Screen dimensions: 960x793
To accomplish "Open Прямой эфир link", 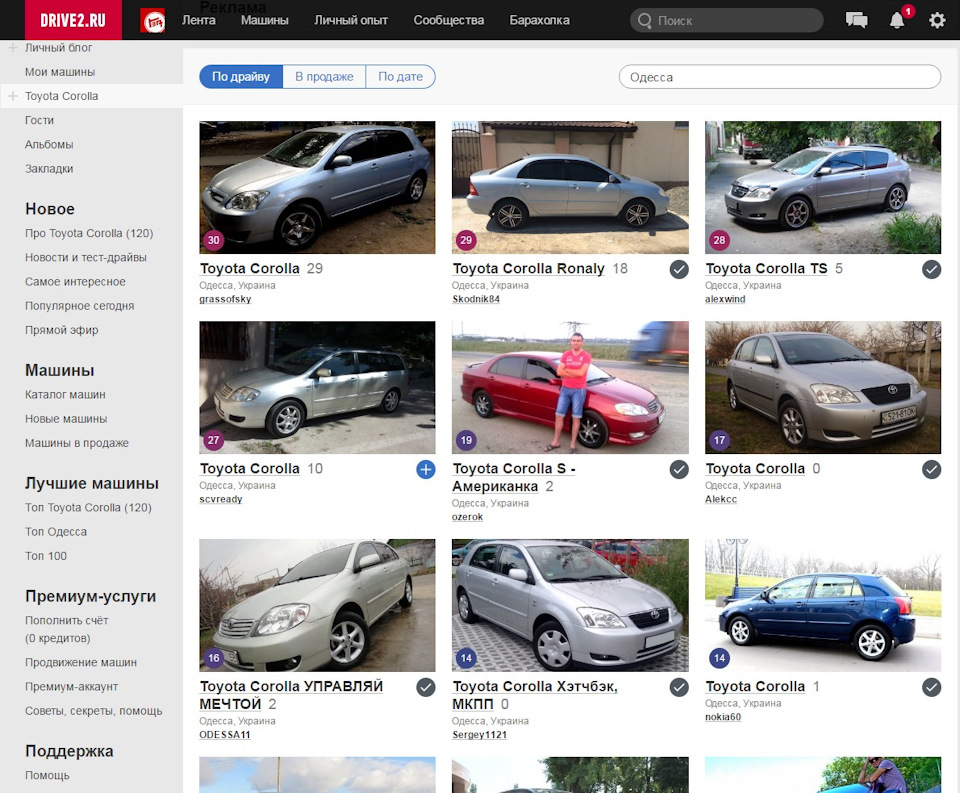I will [x=61, y=330].
